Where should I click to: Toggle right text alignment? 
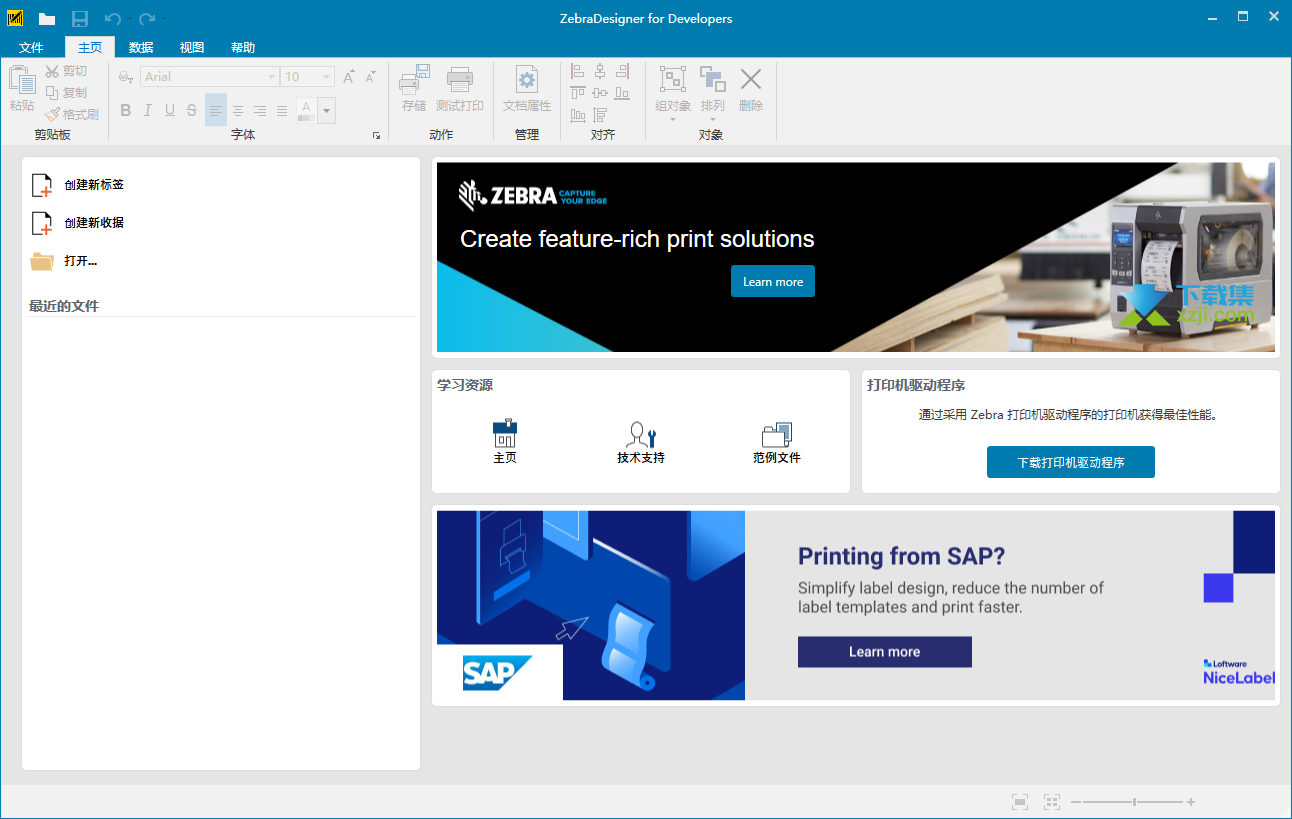(260, 110)
